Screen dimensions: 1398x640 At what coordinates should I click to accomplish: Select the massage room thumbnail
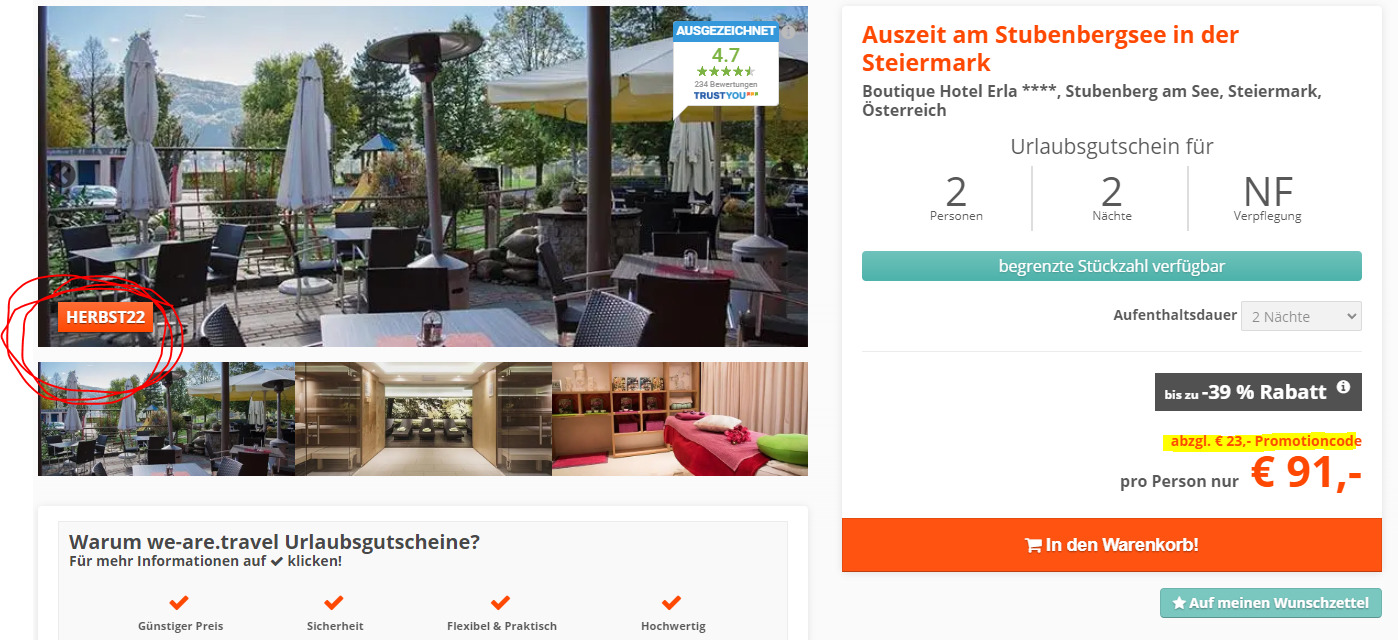click(680, 419)
